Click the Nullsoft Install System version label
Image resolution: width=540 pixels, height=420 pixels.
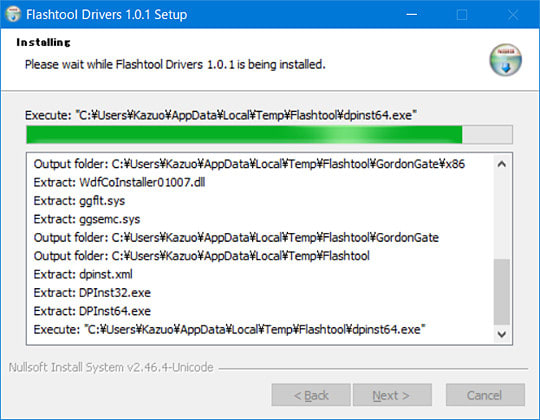(111, 367)
